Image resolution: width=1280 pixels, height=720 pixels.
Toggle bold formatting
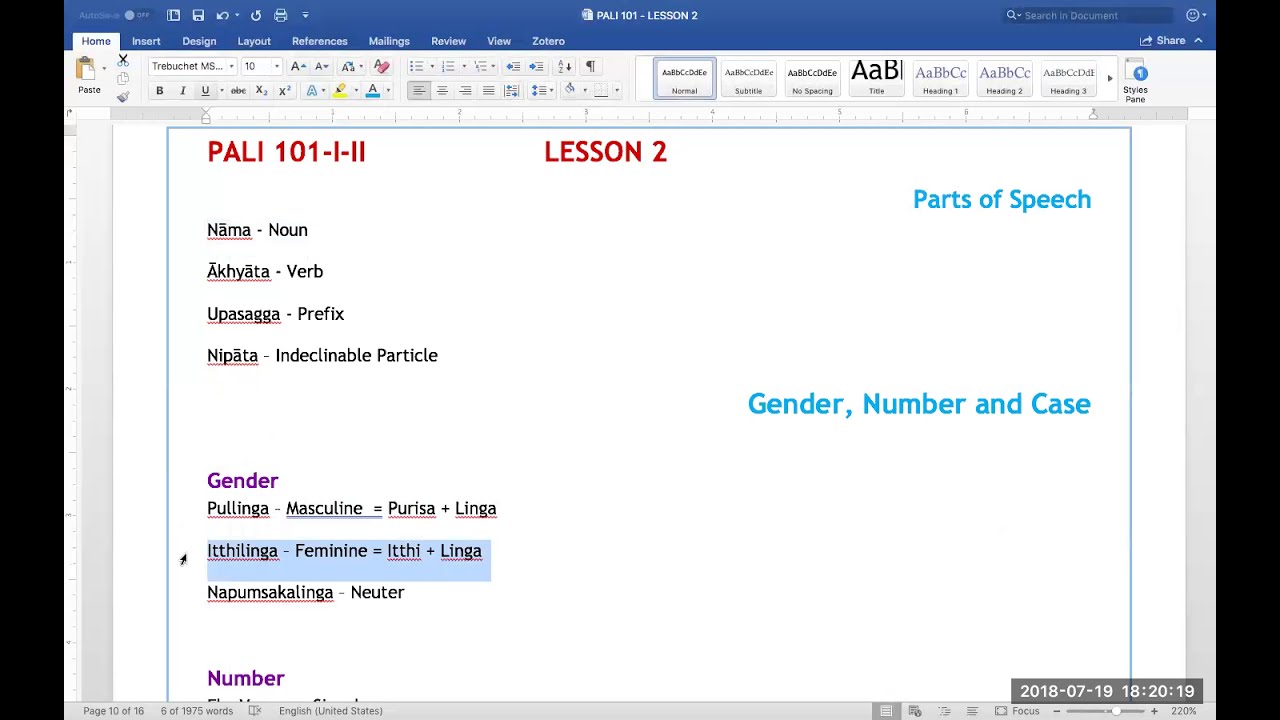tap(159, 91)
